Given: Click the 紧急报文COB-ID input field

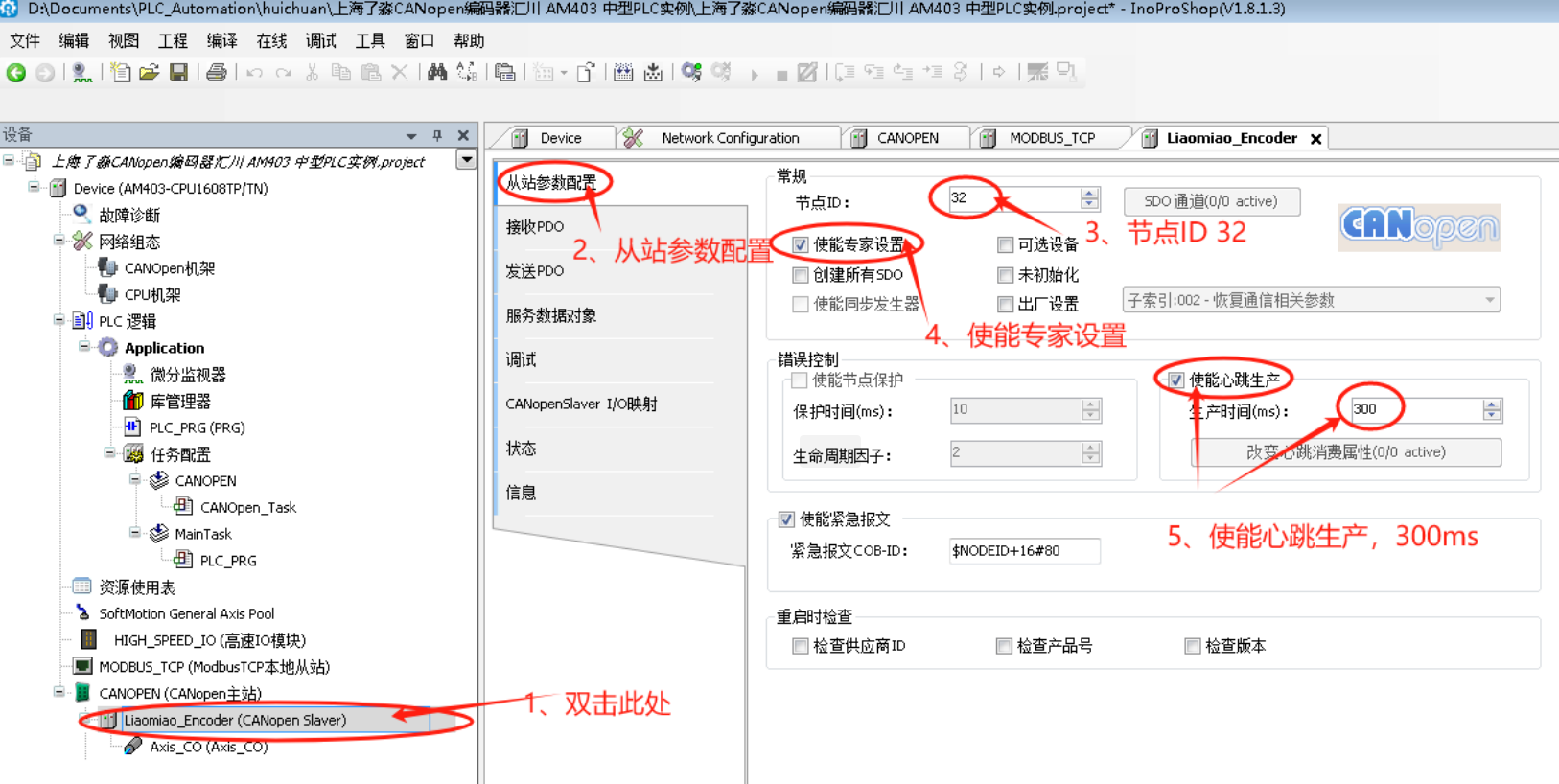Looking at the screenshot, I should [1024, 551].
